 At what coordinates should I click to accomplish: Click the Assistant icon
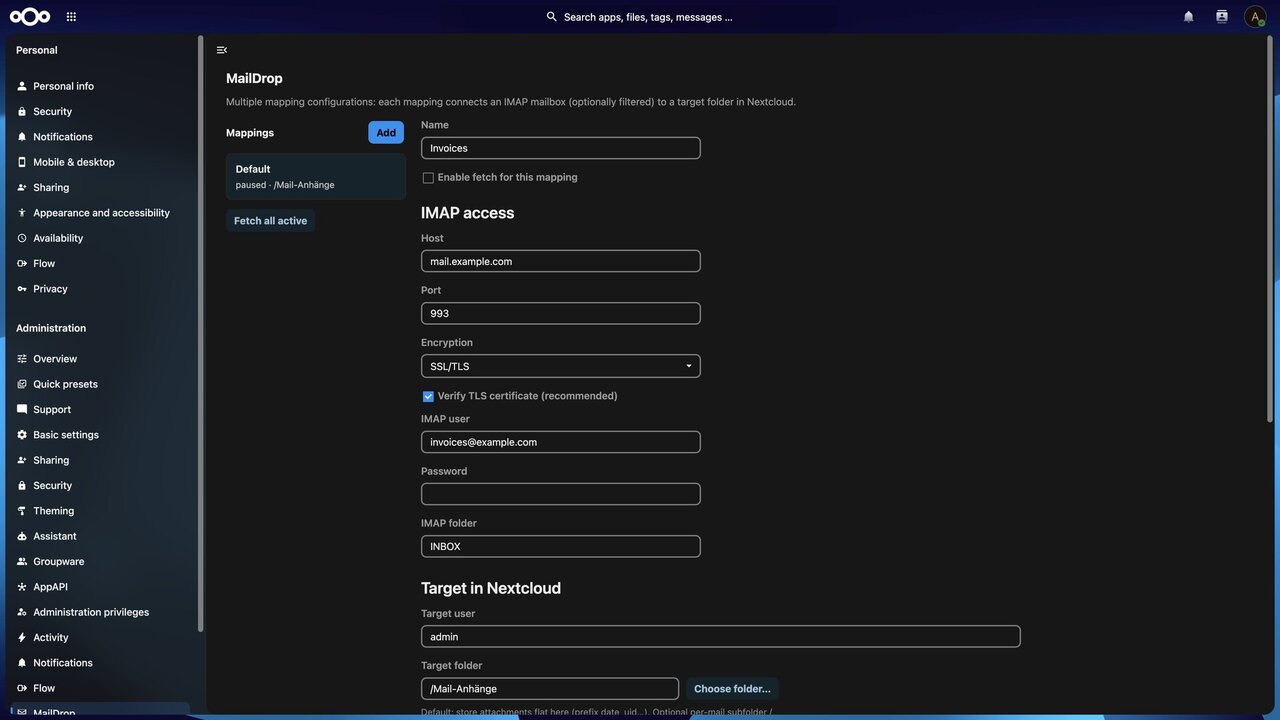point(22,536)
